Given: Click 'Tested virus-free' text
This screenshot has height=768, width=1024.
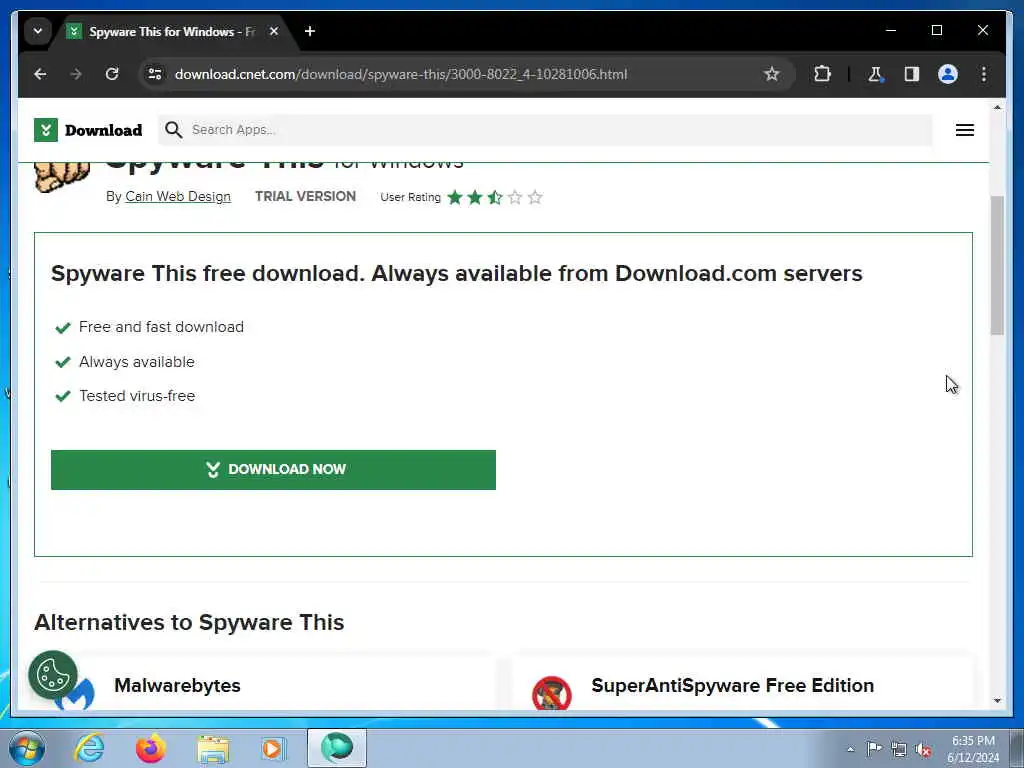Looking at the screenshot, I should pyautogui.click(x=137, y=396).
